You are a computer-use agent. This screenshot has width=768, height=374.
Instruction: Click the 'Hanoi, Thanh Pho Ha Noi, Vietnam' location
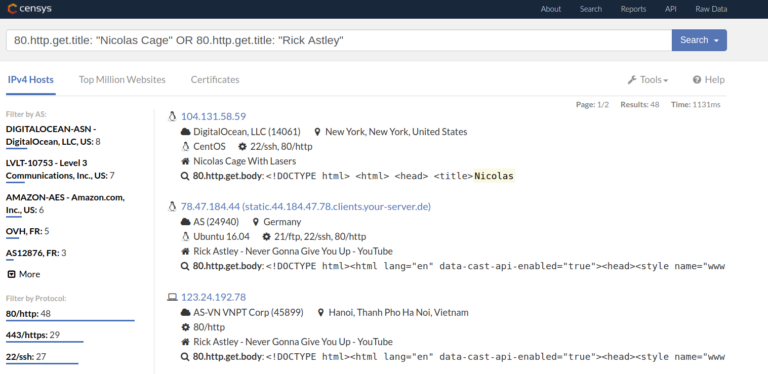pyautogui.click(x=398, y=312)
